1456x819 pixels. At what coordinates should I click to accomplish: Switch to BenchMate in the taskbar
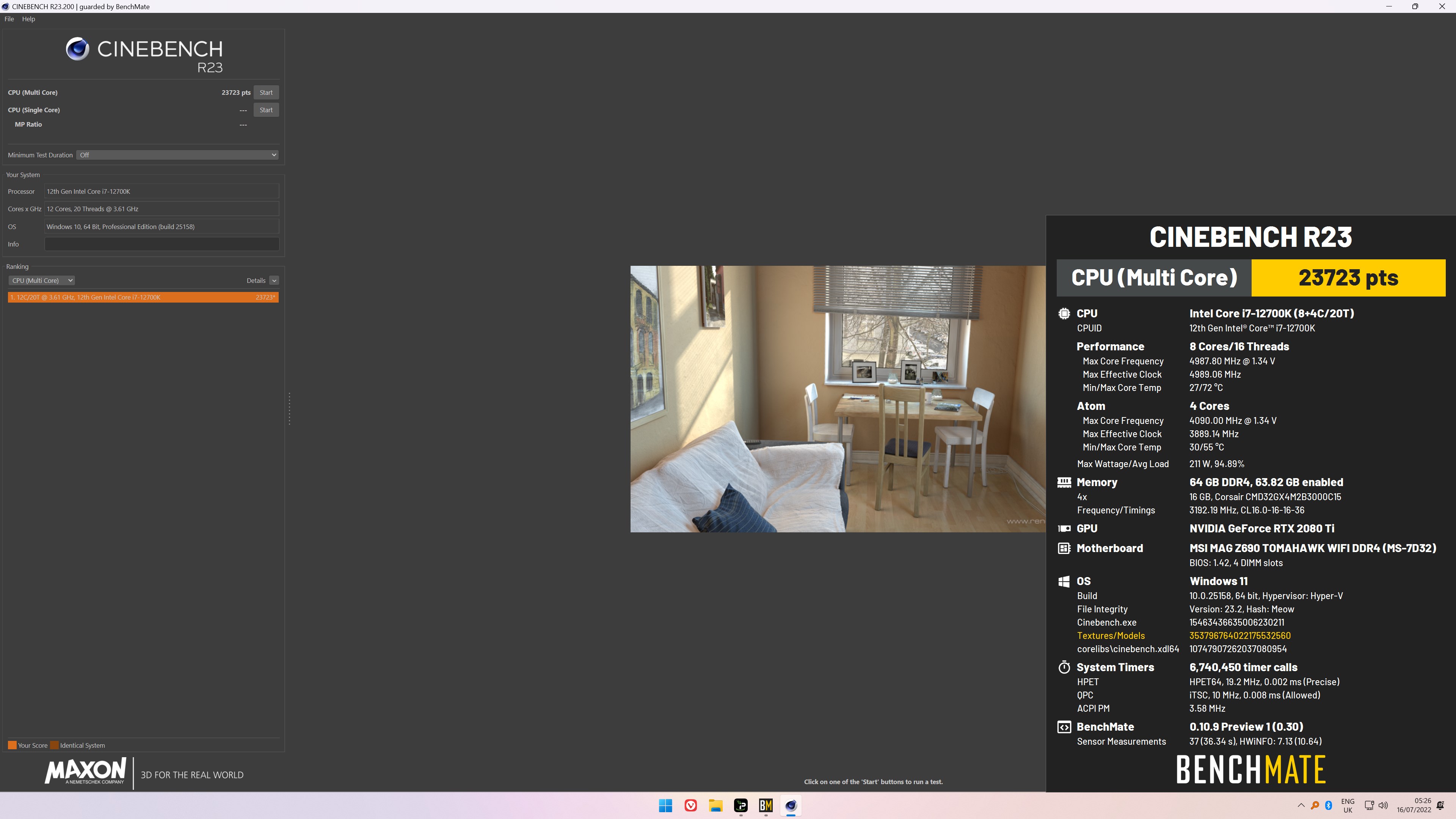click(x=766, y=805)
